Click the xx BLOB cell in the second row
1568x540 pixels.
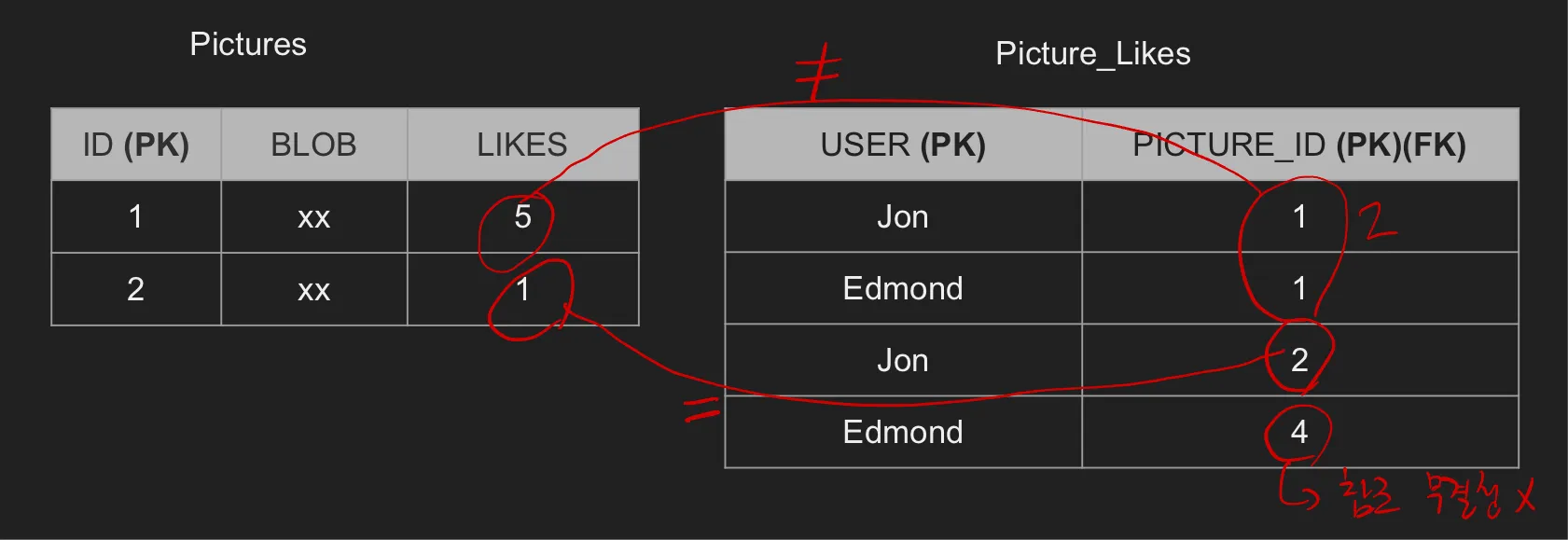click(x=313, y=289)
